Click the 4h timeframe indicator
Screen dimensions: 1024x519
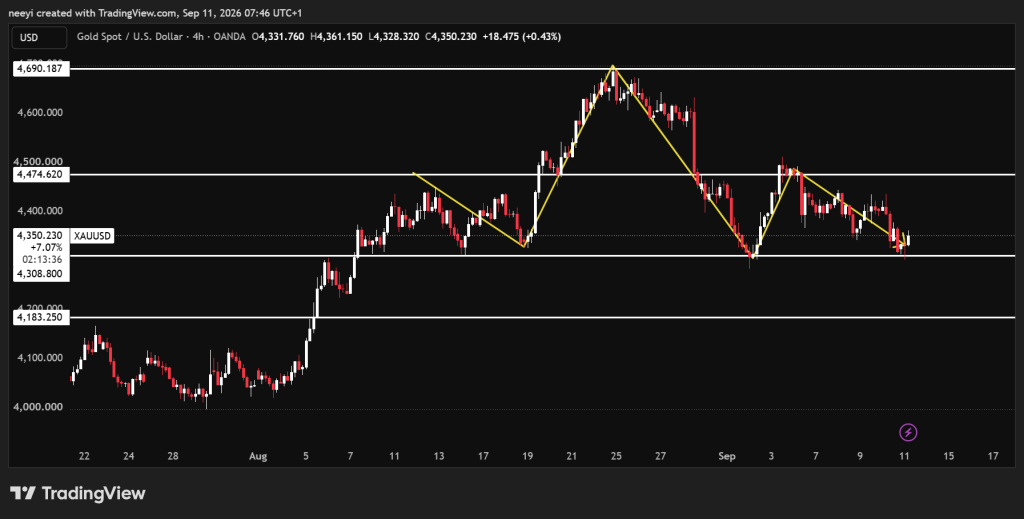197,37
